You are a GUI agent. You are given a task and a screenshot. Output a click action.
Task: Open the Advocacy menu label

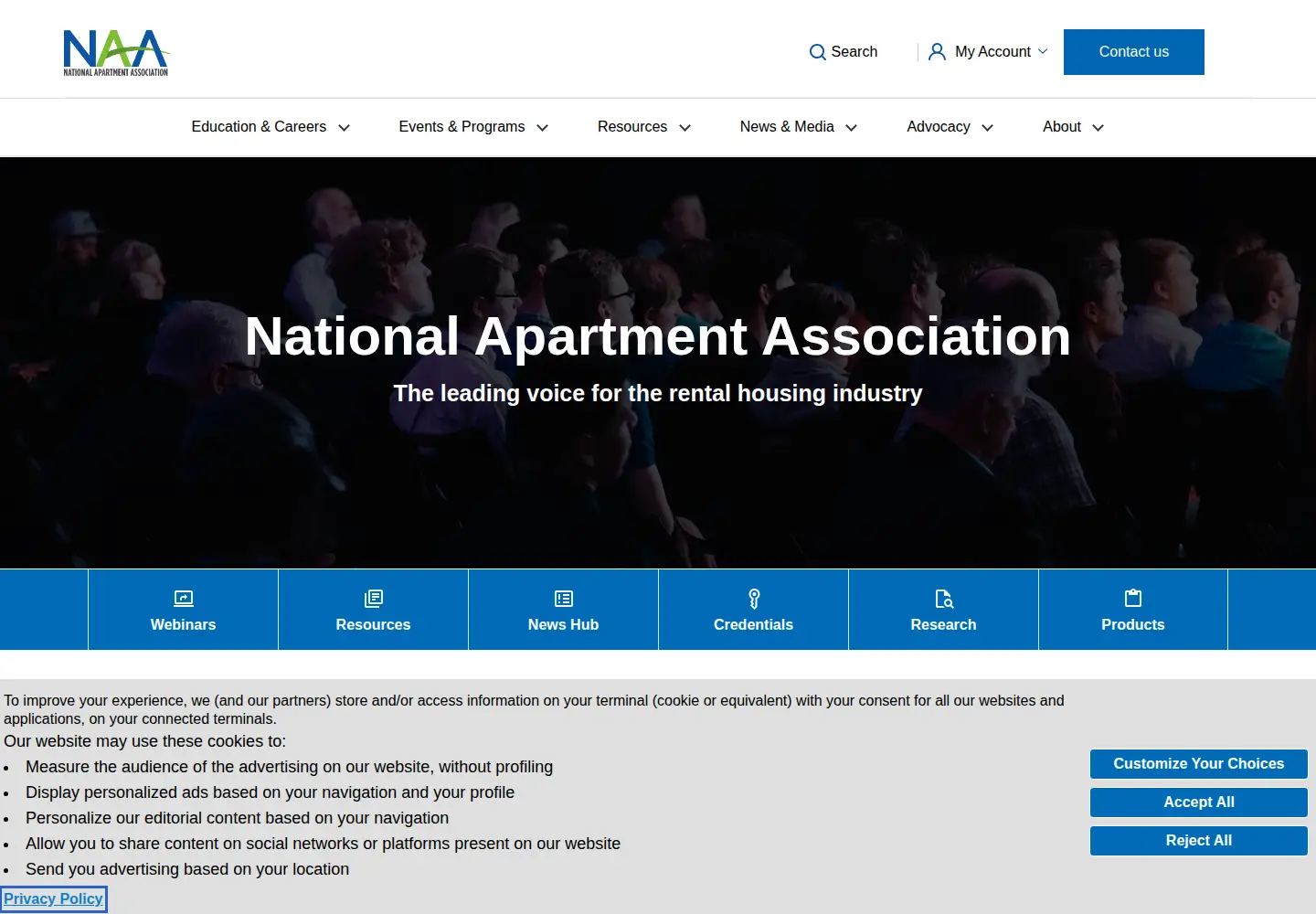coord(939,127)
